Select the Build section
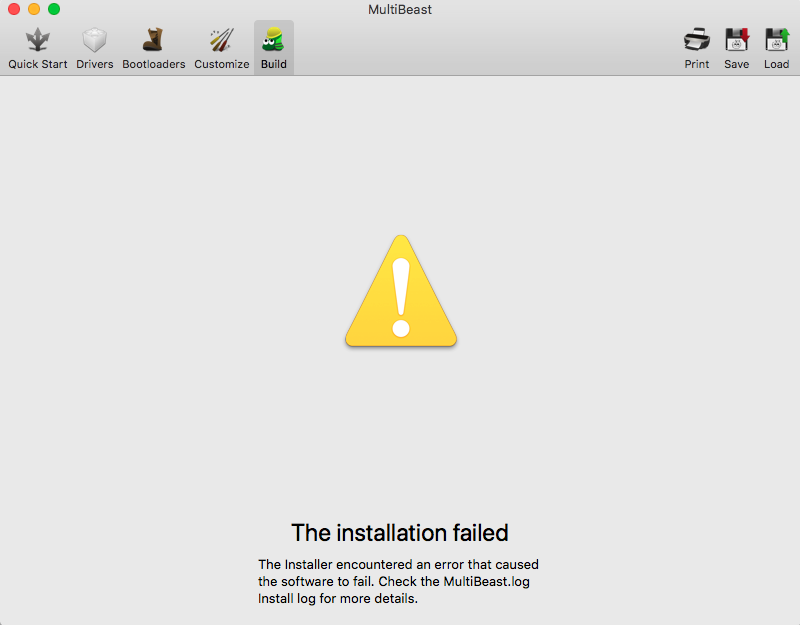The height and width of the screenshot is (625, 800). click(274, 48)
